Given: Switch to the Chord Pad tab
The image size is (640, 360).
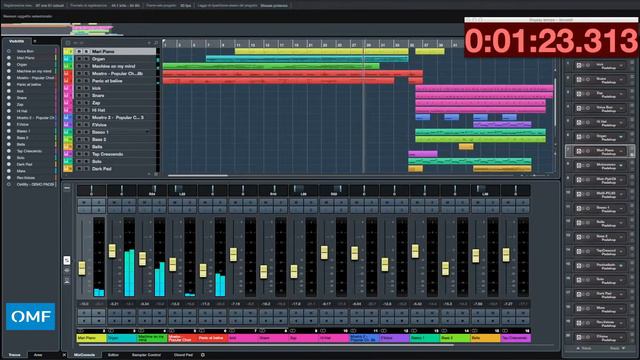Looking at the screenshot, I should click(183, 355).
